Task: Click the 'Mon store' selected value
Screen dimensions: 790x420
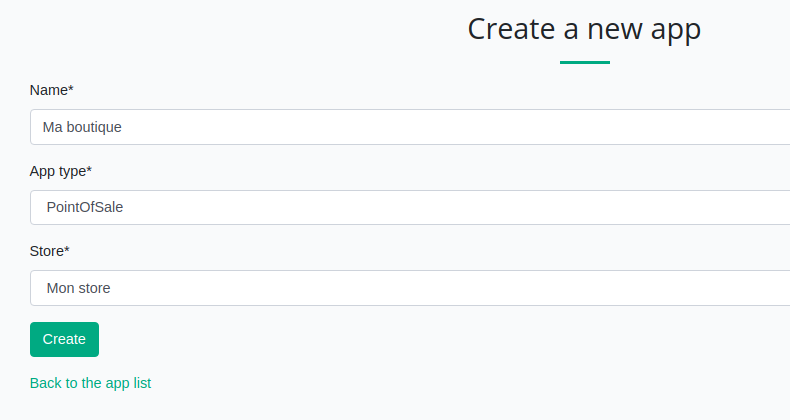Action: 78,288
